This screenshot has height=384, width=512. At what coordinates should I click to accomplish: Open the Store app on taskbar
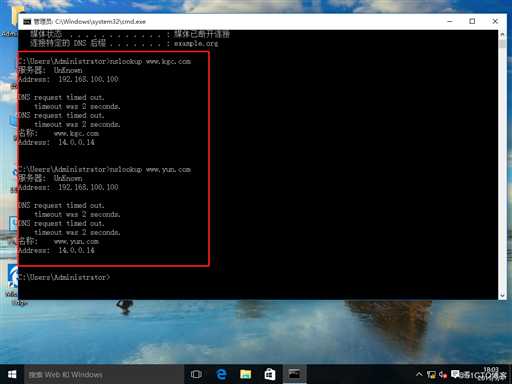point(270,374)
